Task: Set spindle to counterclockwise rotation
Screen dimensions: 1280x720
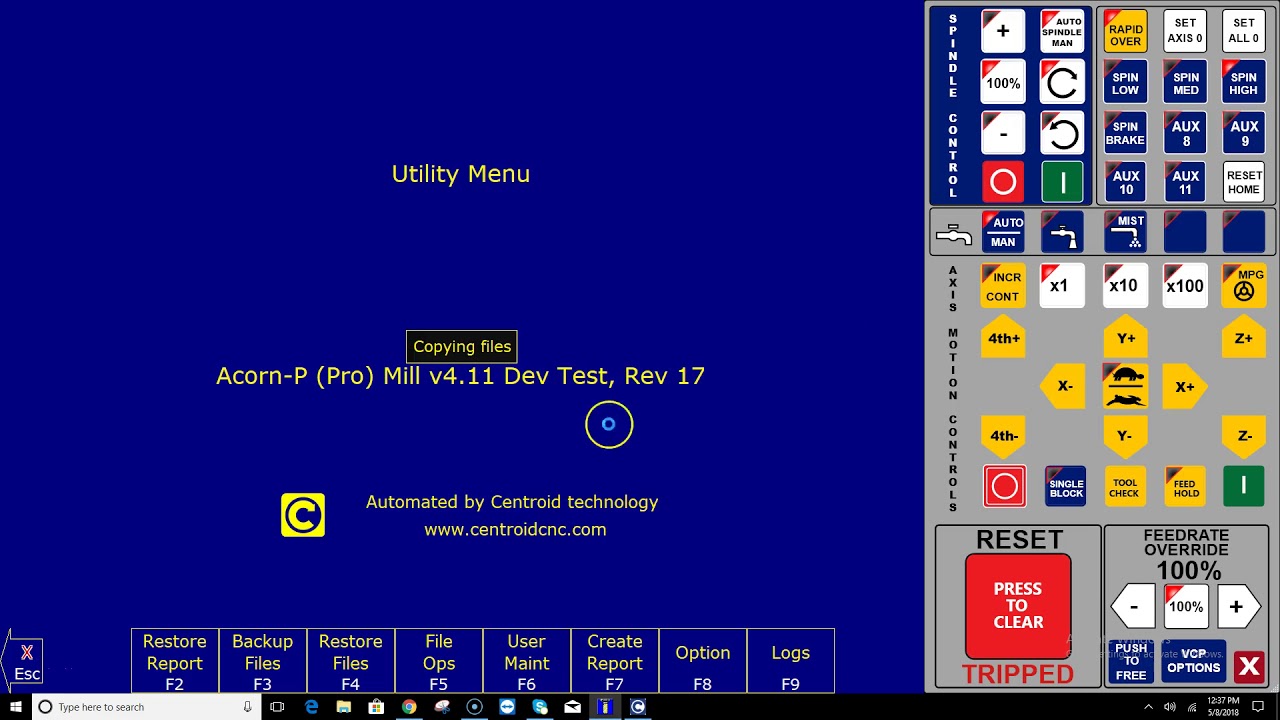Action: pos(1062,133)
